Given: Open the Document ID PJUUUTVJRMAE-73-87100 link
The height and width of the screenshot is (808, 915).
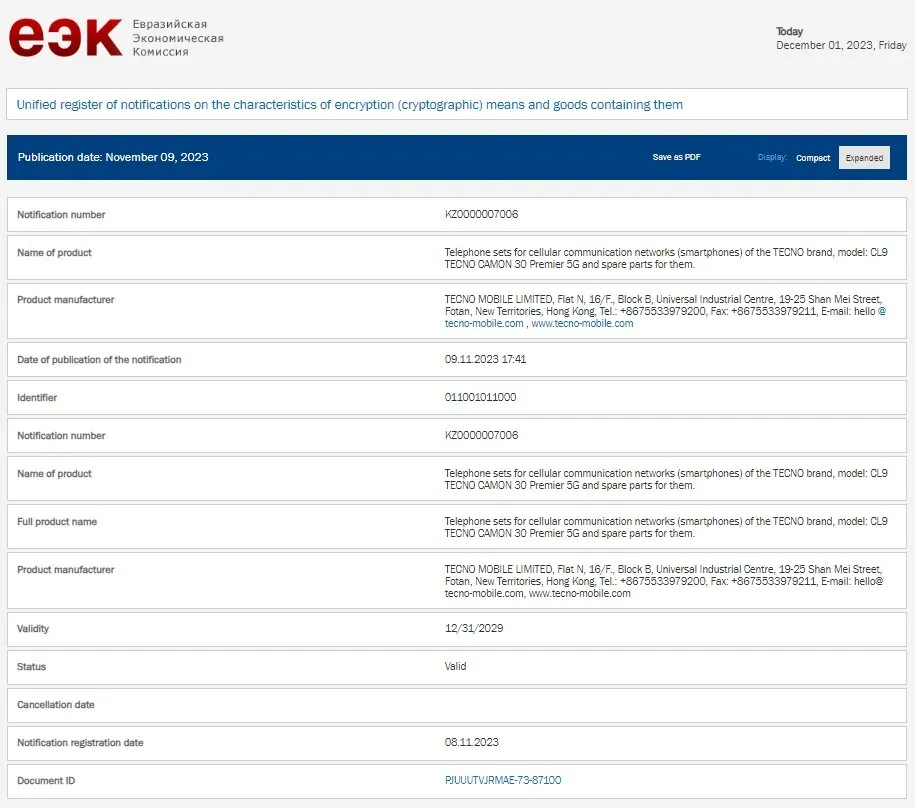Looking at the screenshot, I should pos(503,780).
